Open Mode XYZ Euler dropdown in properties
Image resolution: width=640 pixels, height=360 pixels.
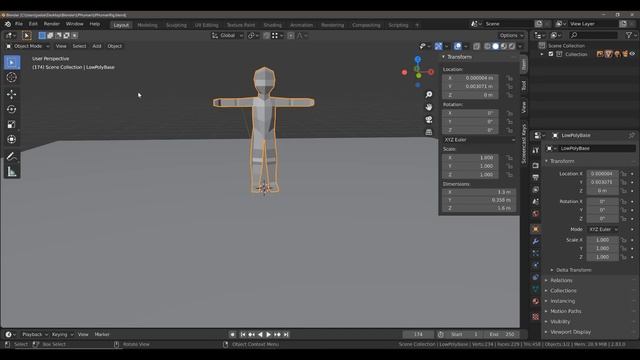click(603, 229)
